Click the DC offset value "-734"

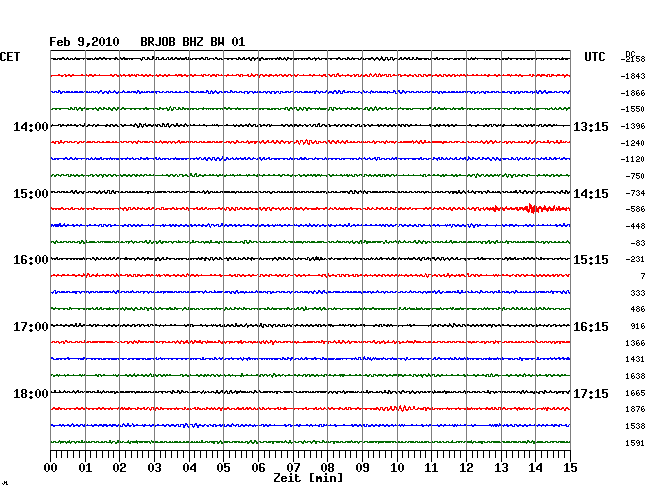(x=635, y=193)
